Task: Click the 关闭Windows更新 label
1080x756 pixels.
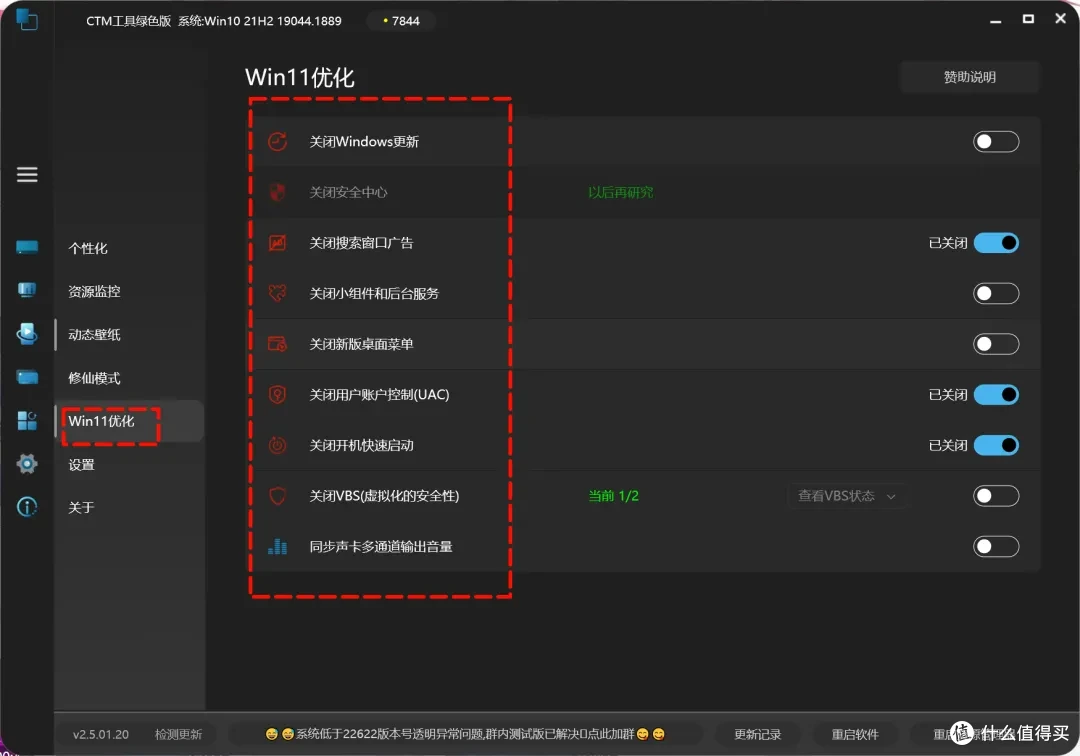Action: click(x=364, y=142)
